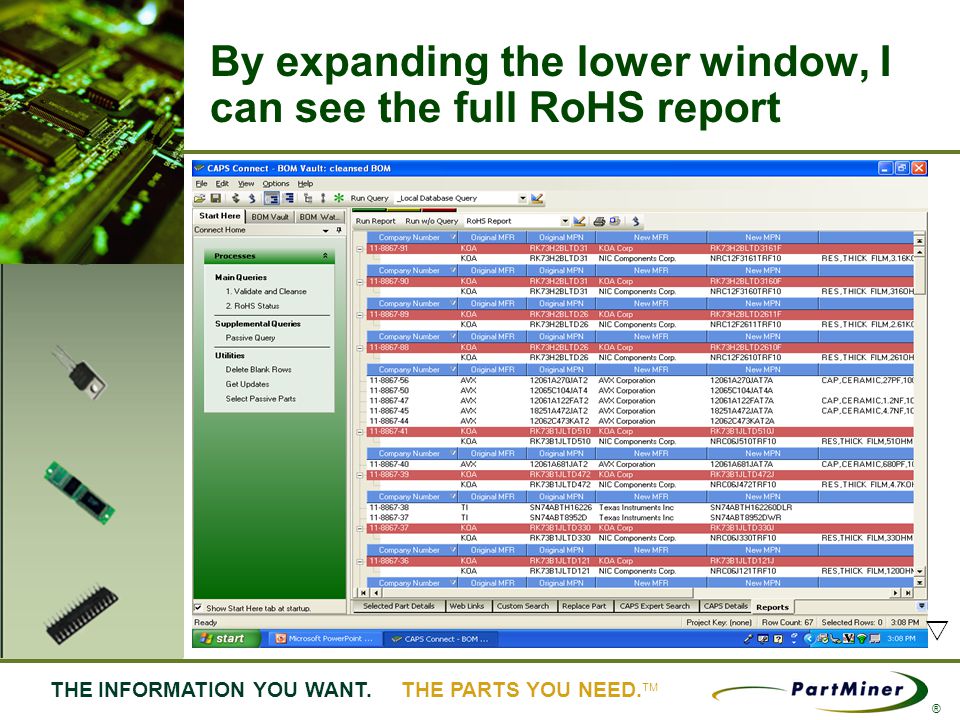Screen dimensions: 960x720
Task: Click the blue arrow expand tray icon
Action: (x=808, y=639)
